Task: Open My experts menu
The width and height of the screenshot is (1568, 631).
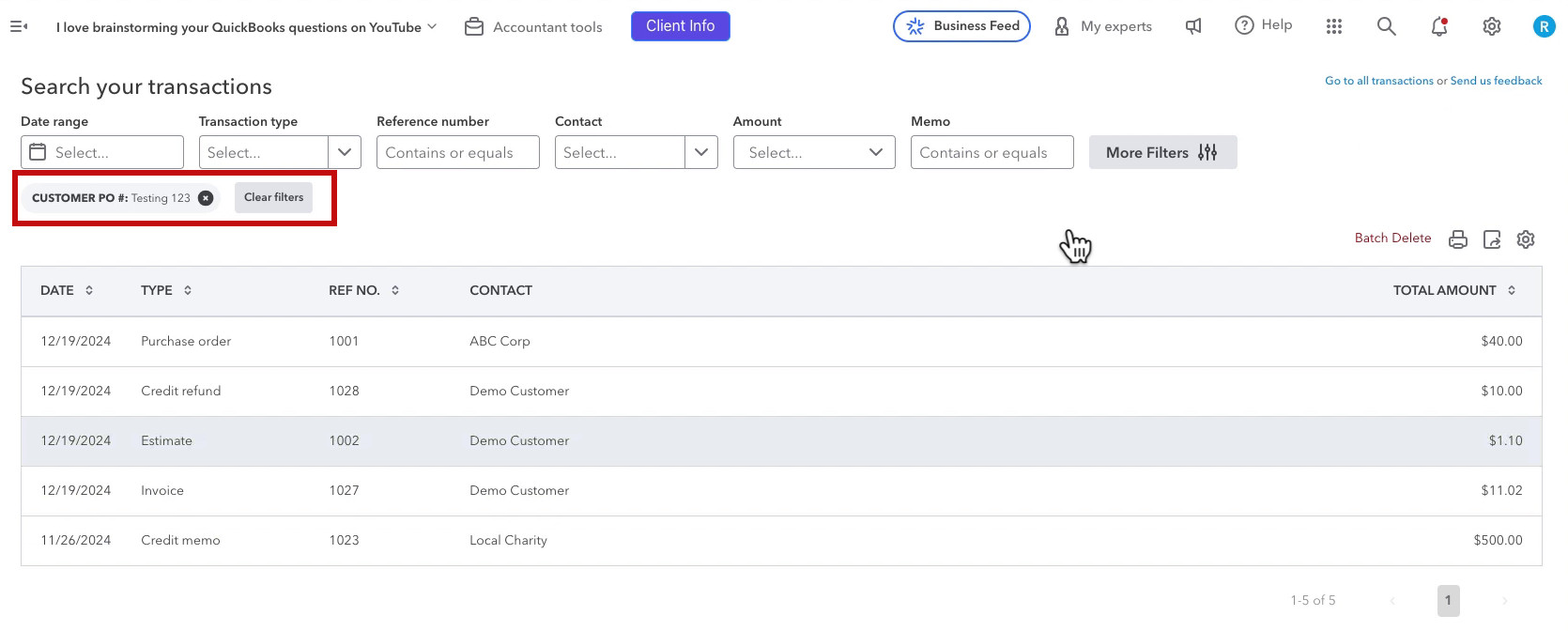Action: click(1103, 26)
